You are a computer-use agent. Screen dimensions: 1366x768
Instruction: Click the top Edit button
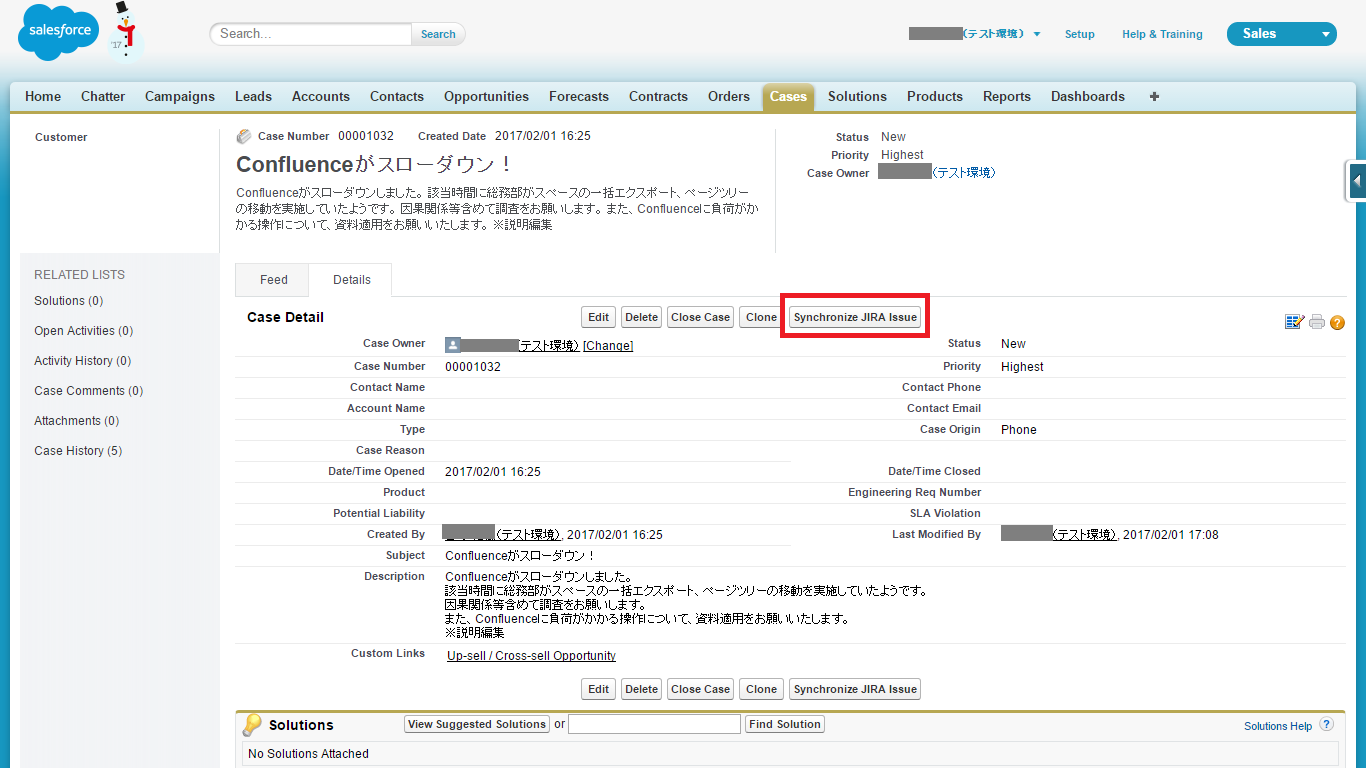[598, 317]
